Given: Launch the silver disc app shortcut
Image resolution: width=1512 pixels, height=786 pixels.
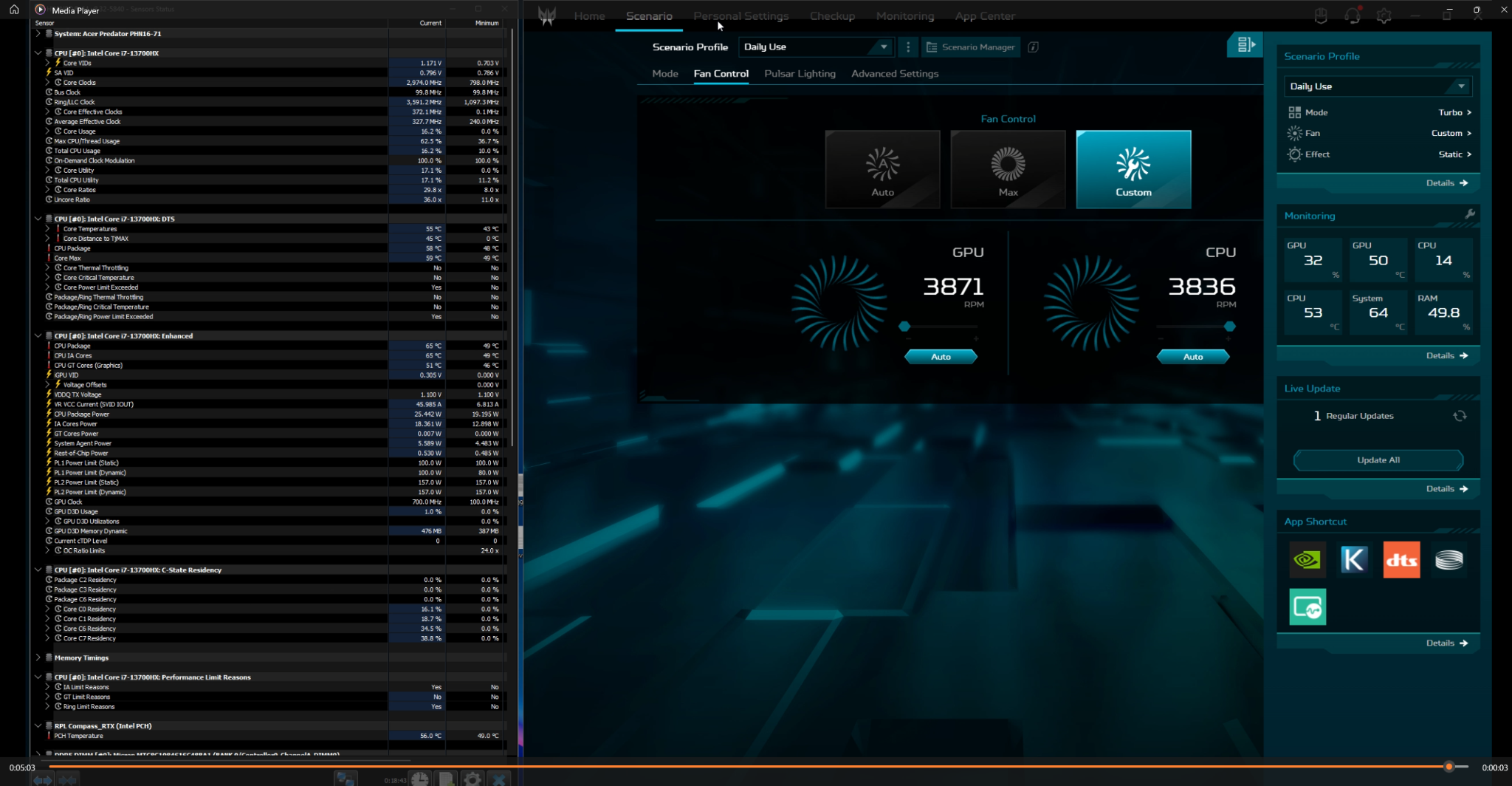Looking at the screenshot, I should [x=1449, y=560].
